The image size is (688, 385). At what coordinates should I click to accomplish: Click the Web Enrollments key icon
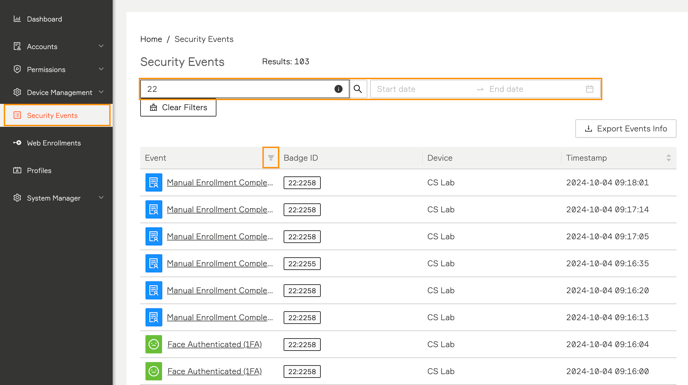17,143
